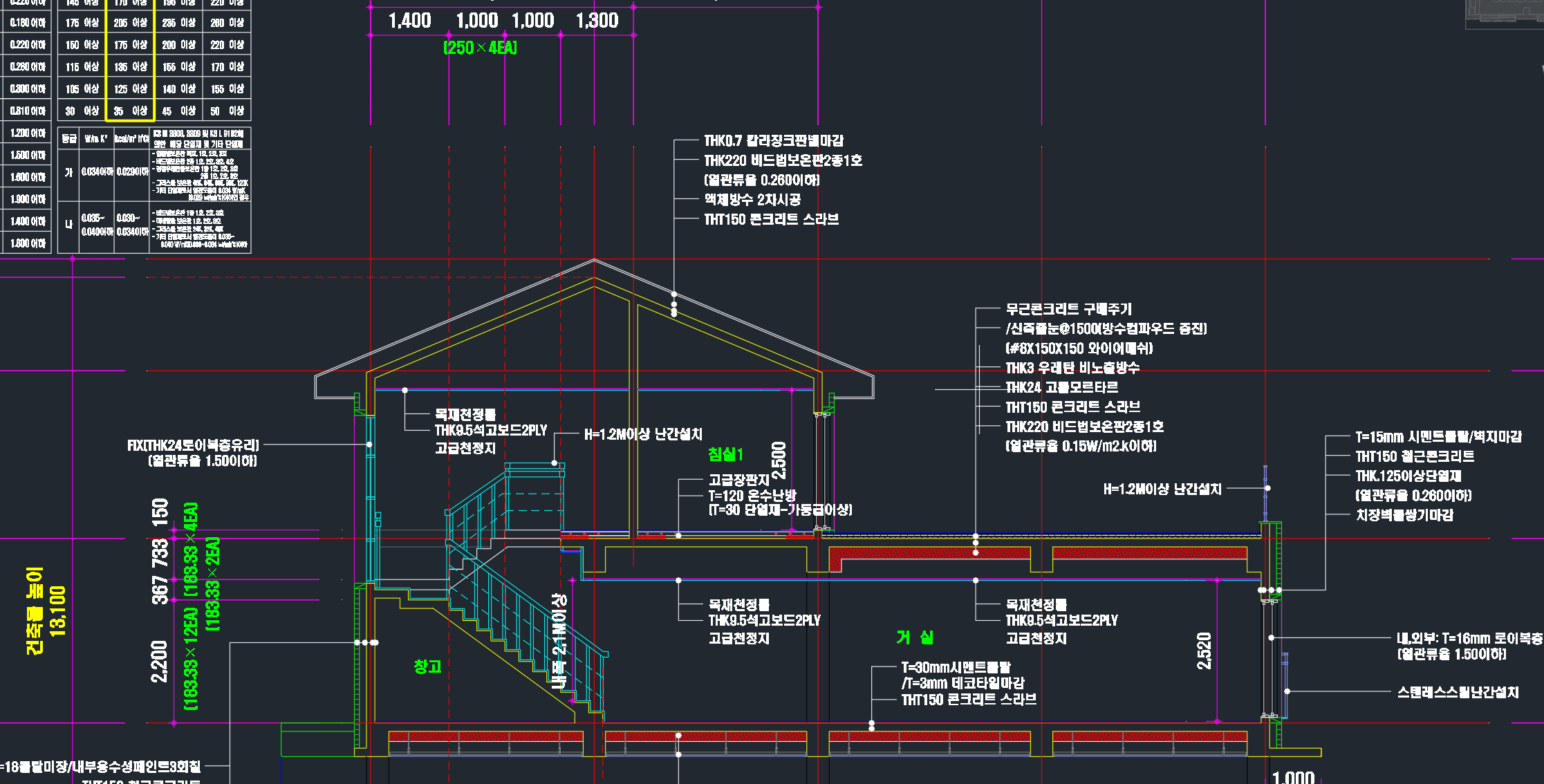Click the yellow 건축물 높이 vertical text
Screen dimensions: 1544x784
(35, 610)
